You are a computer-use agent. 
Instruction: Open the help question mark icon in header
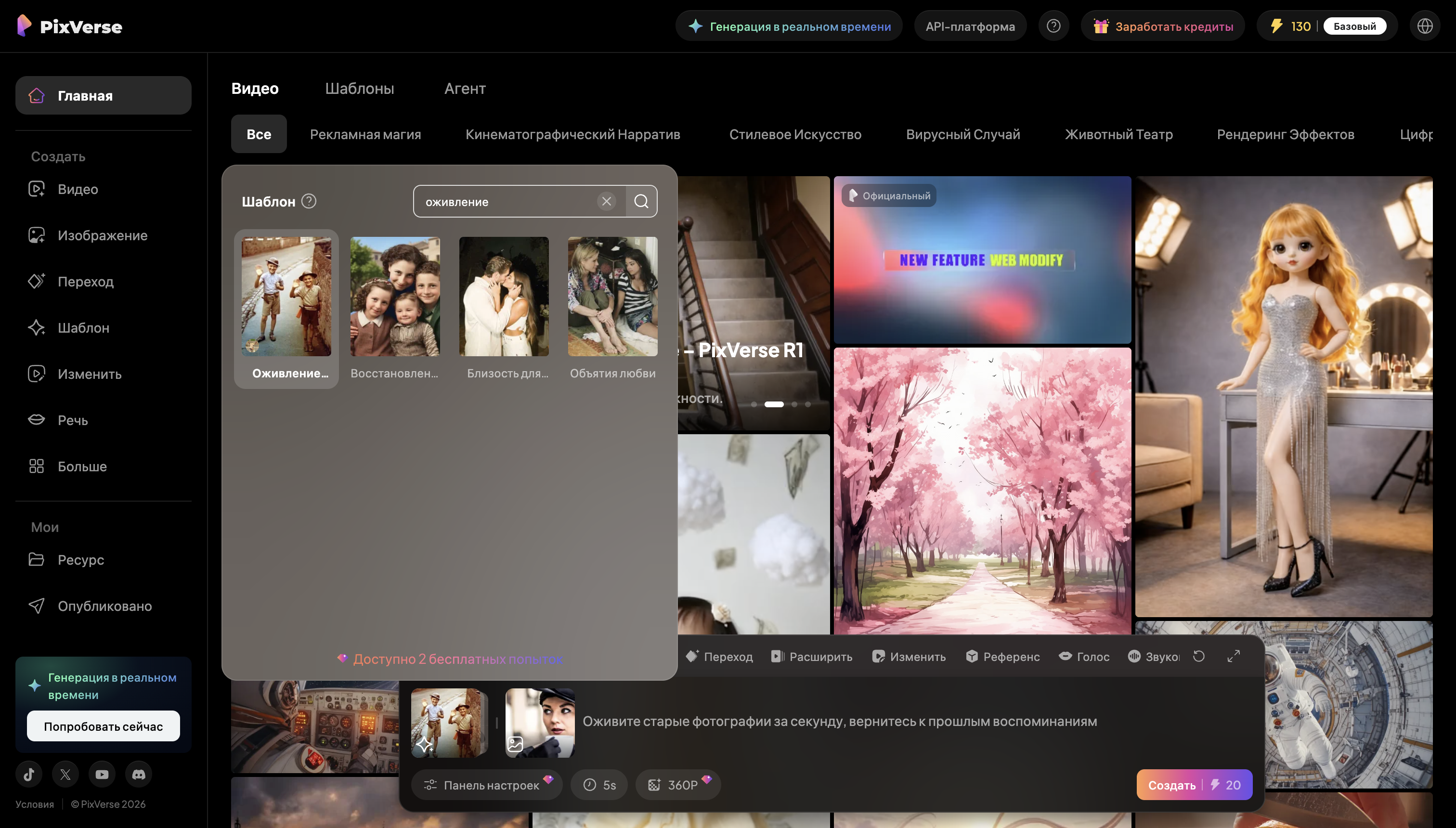pos(1053,26)
